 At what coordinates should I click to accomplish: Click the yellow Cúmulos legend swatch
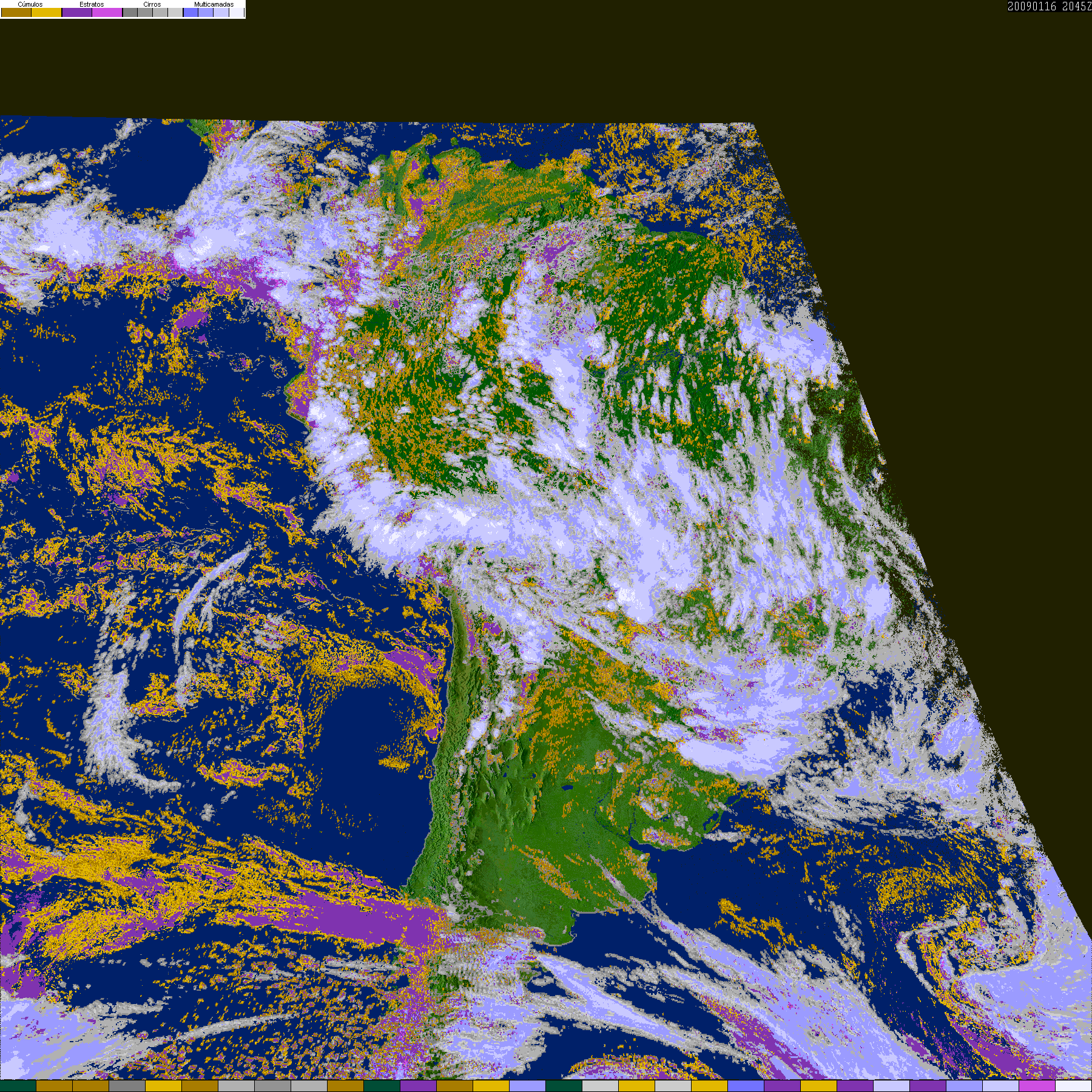click(47, 12)
